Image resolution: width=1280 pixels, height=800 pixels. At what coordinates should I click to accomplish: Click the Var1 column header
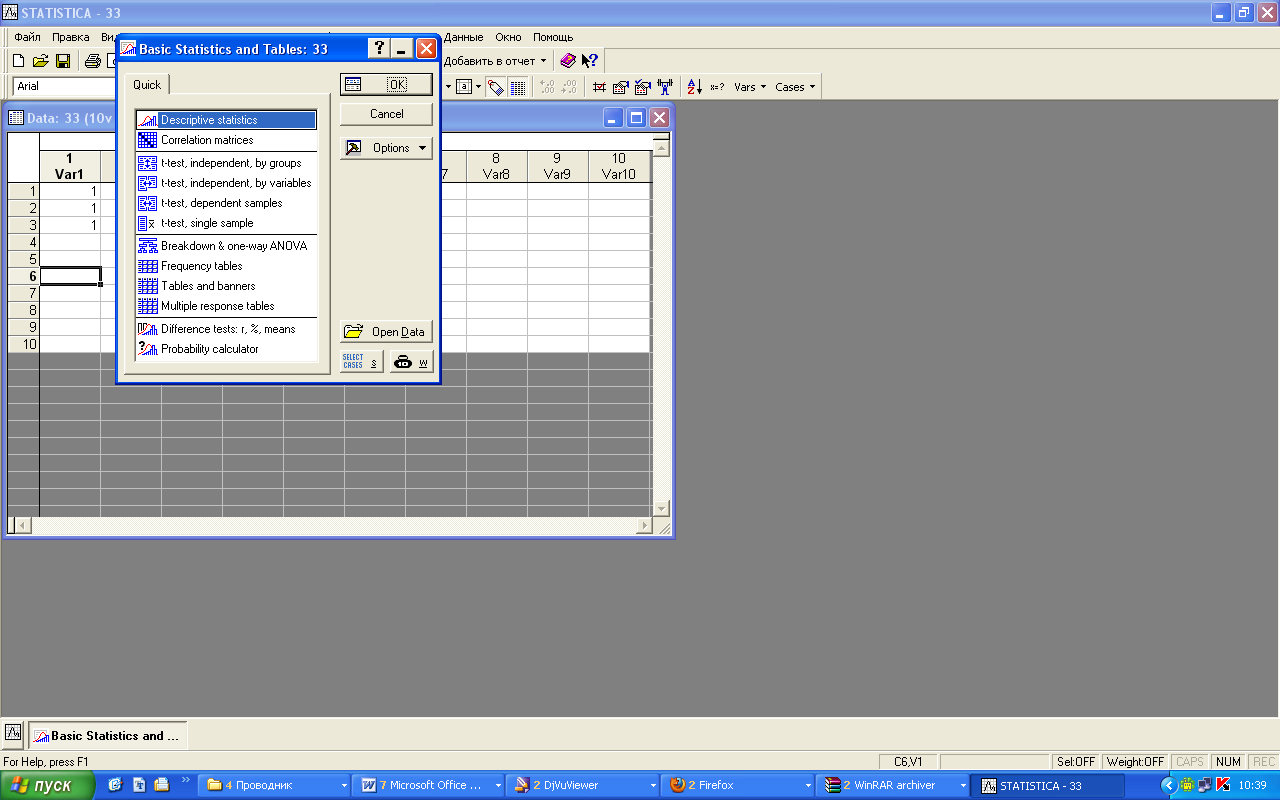[70, 166]
